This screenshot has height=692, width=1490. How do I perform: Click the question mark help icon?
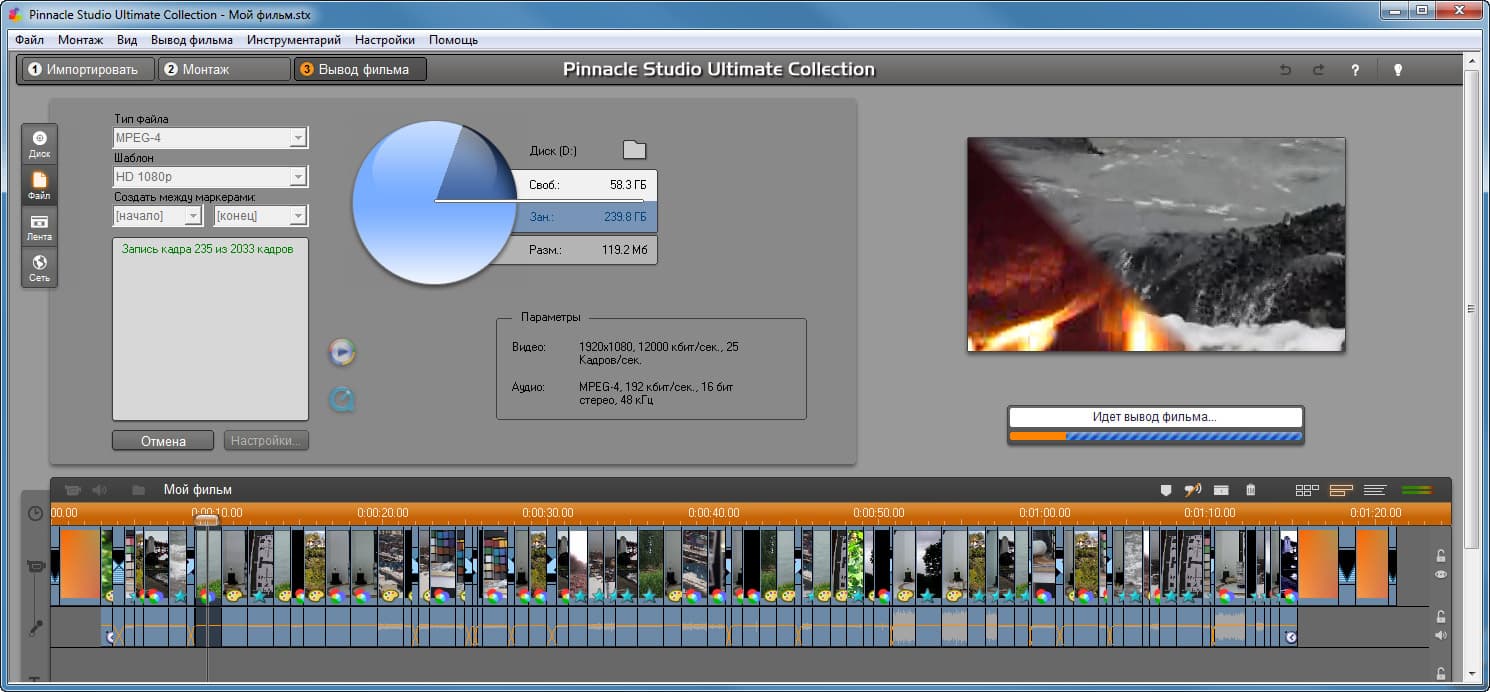(x=1355, y=70)
